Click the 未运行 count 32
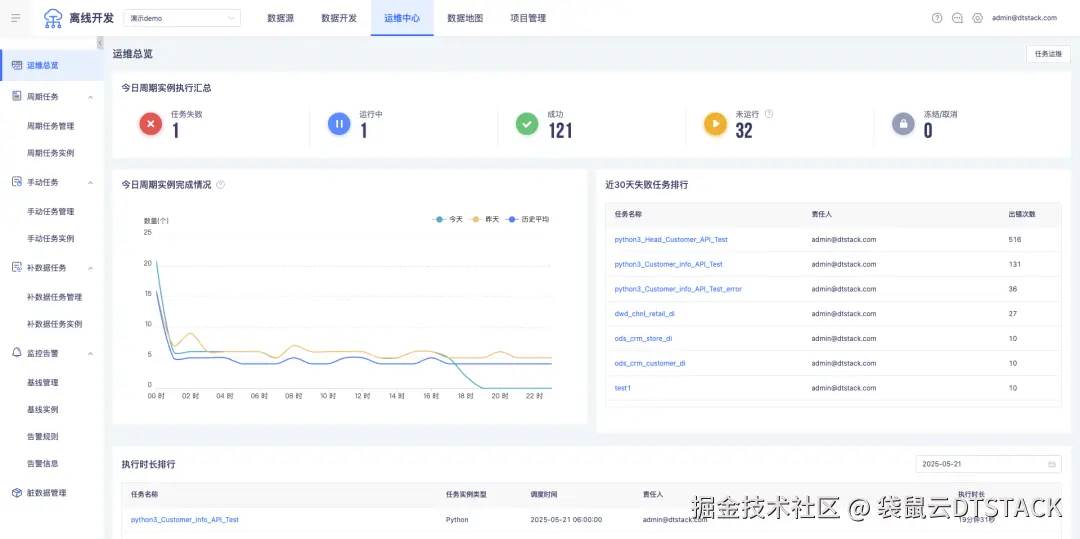This screenshot has height=539, width=1080. (744, 131)
